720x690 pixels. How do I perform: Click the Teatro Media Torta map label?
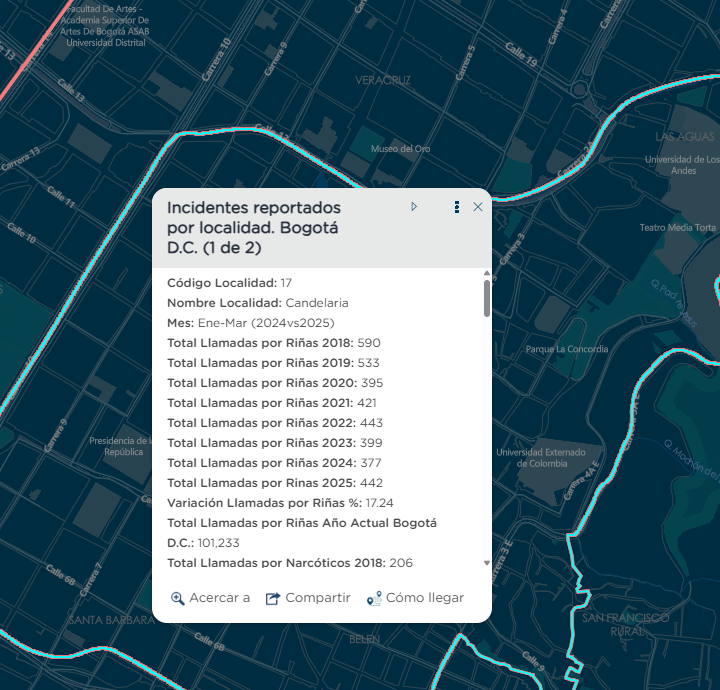point(678,228)
